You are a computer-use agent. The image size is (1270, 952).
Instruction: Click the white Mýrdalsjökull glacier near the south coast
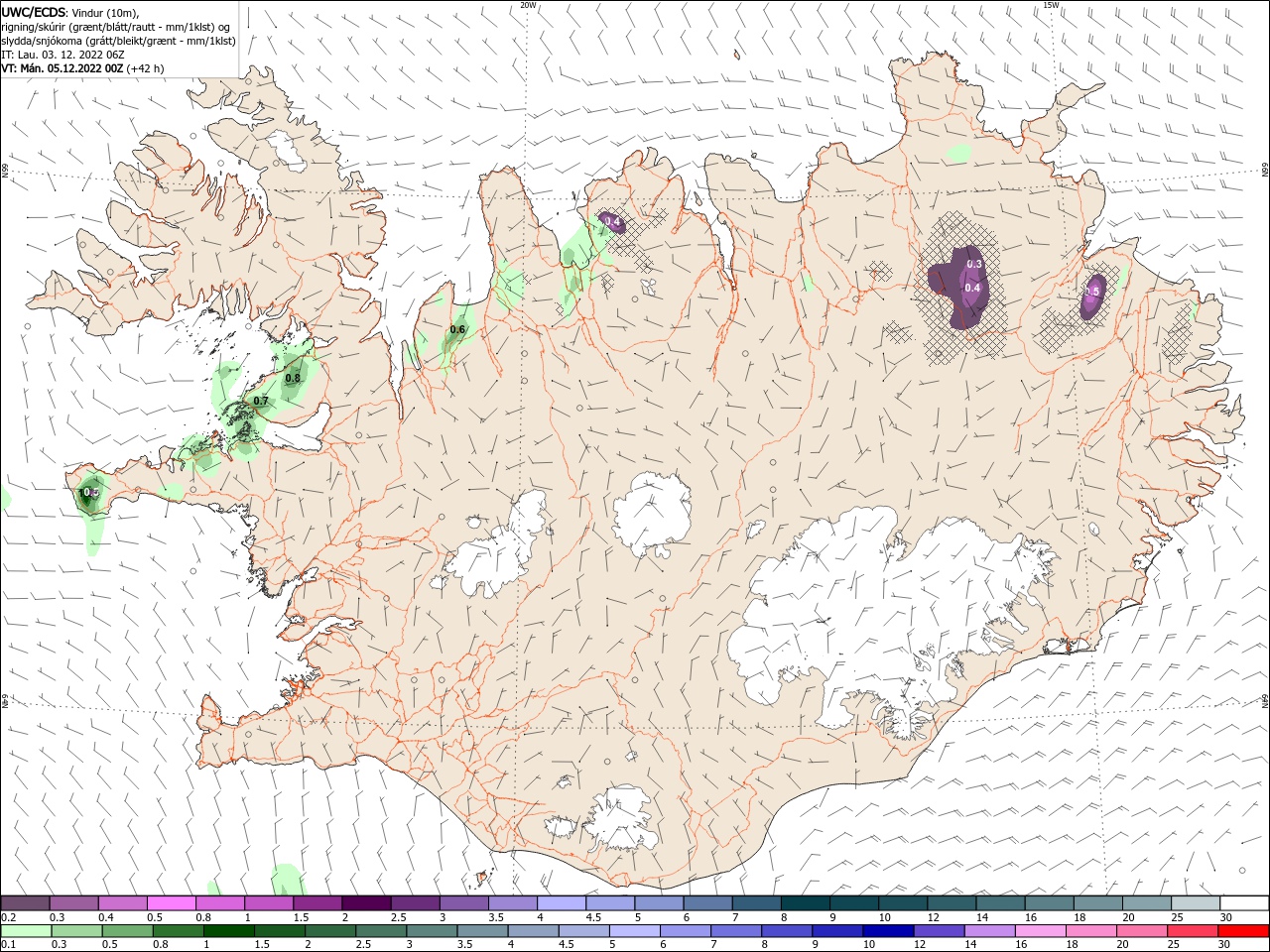click(620, 818)
